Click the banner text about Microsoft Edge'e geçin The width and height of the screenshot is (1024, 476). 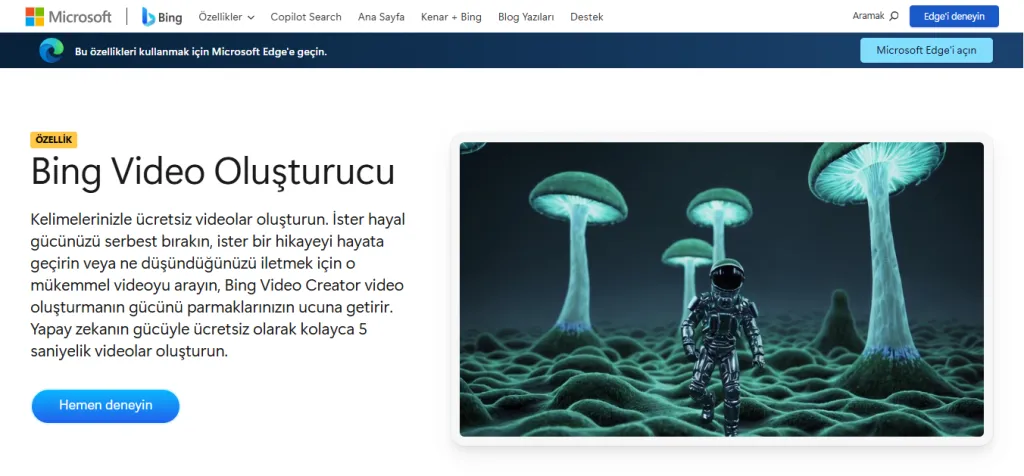(x=200, y=52)
